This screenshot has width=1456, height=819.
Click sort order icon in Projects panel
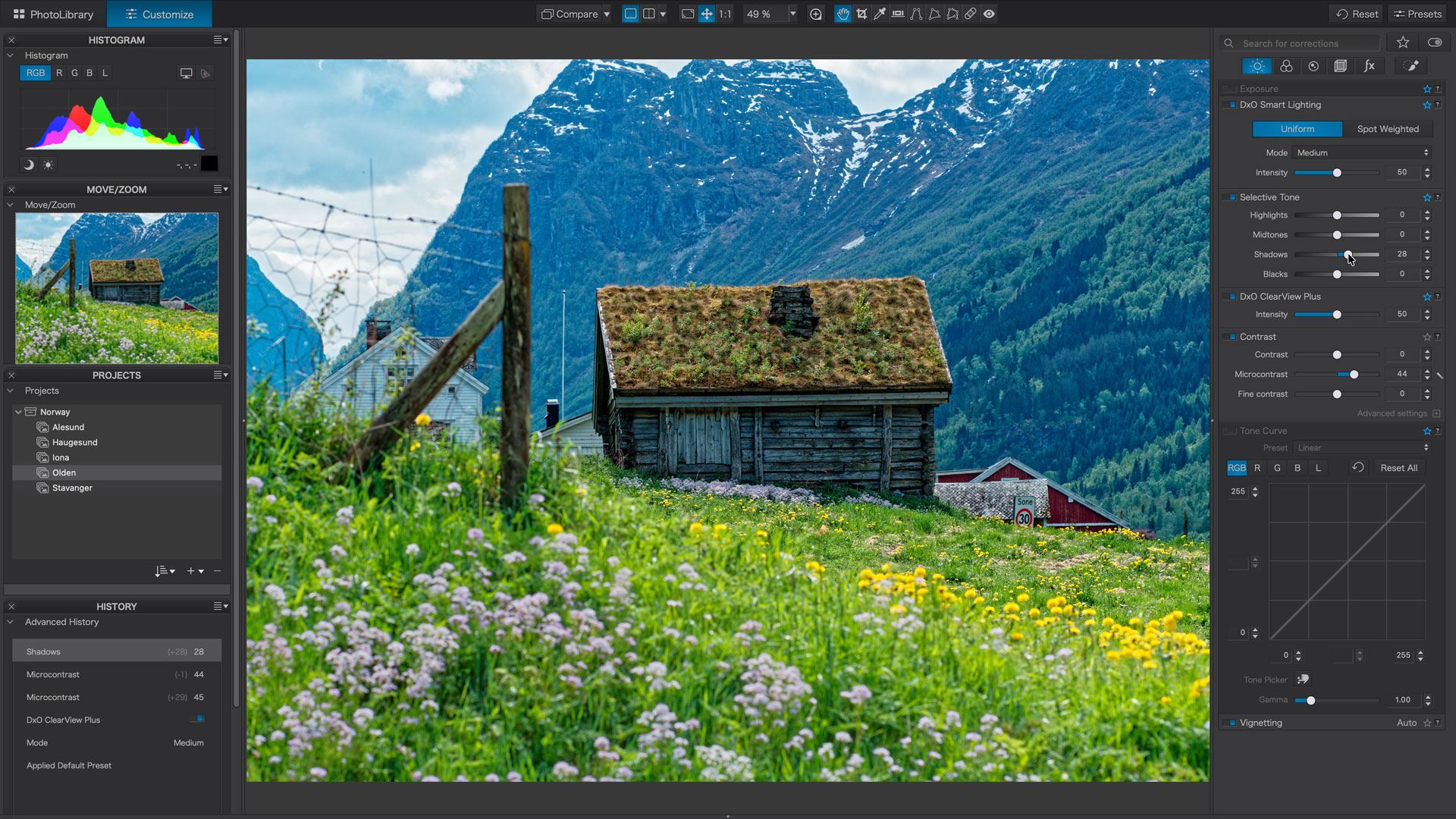[165, 570]
